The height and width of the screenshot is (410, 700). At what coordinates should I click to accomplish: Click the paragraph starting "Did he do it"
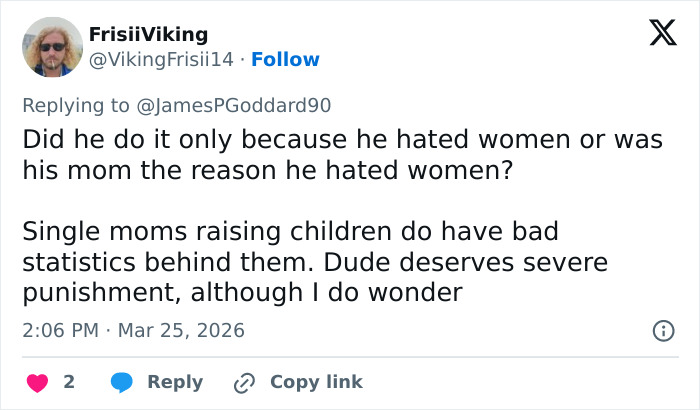341,155
